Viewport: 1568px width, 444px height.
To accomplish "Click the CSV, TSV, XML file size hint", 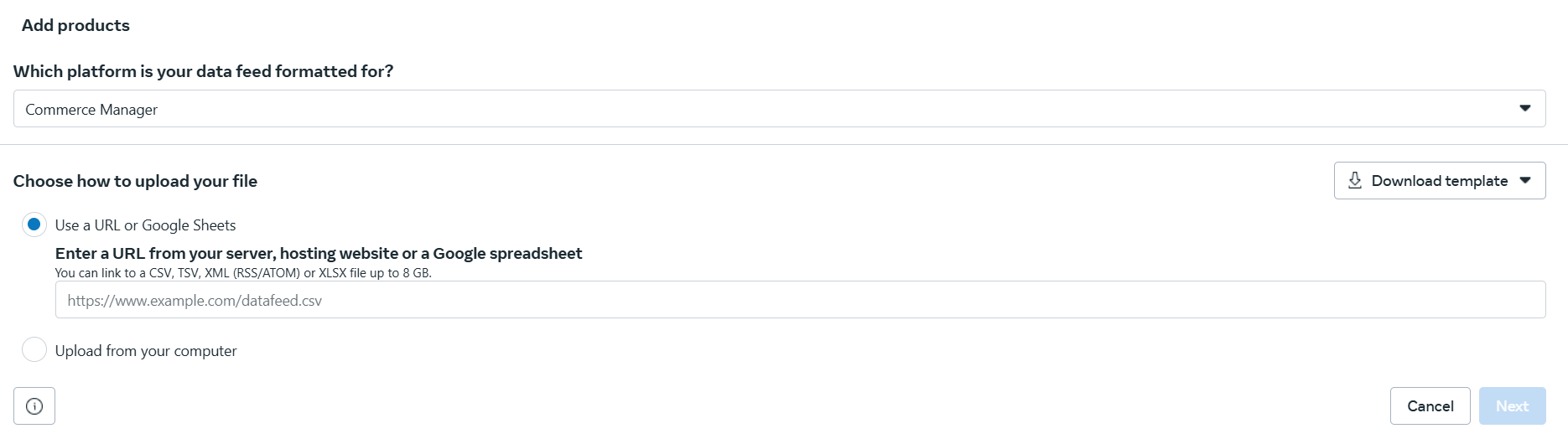I will 243,273.
